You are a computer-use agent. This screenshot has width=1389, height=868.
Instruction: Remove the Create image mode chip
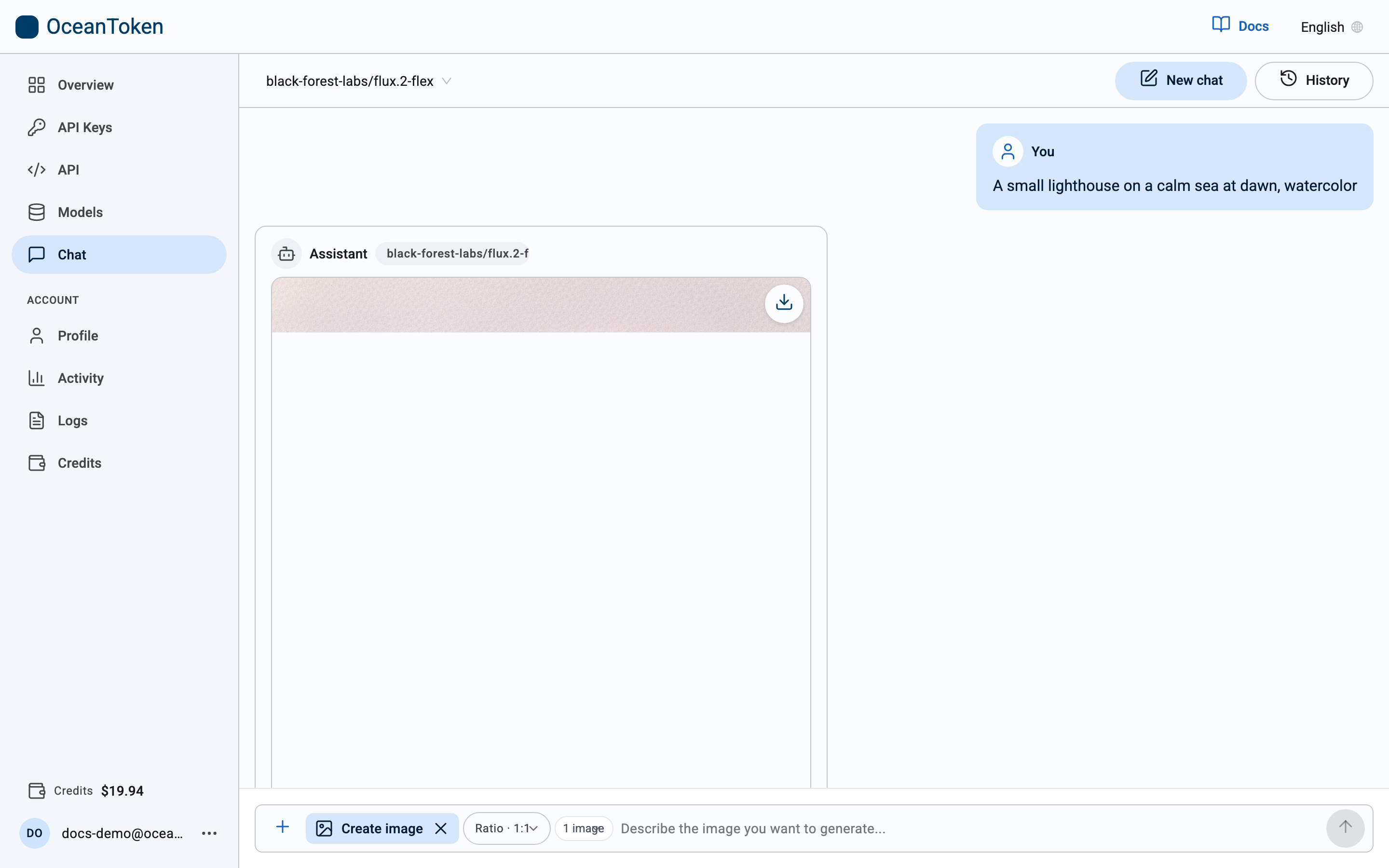tap(440, 828)
